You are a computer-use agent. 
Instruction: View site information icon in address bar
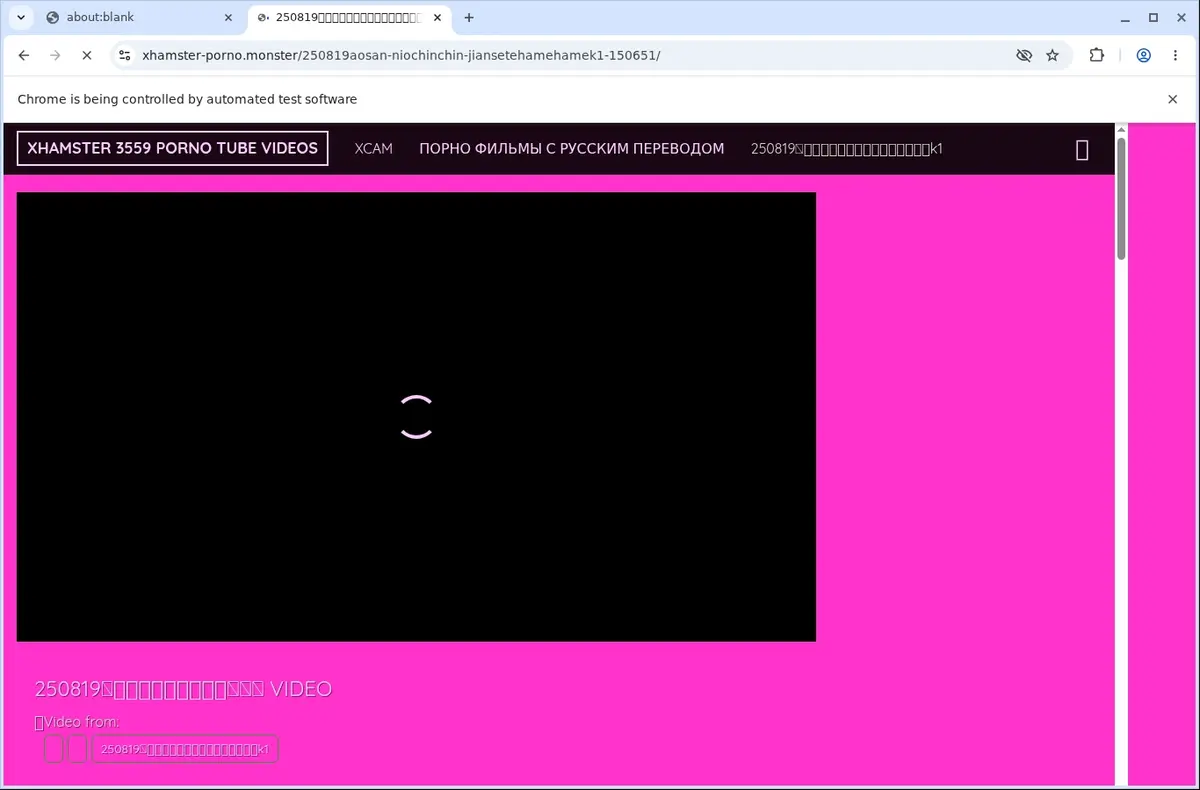124,56
